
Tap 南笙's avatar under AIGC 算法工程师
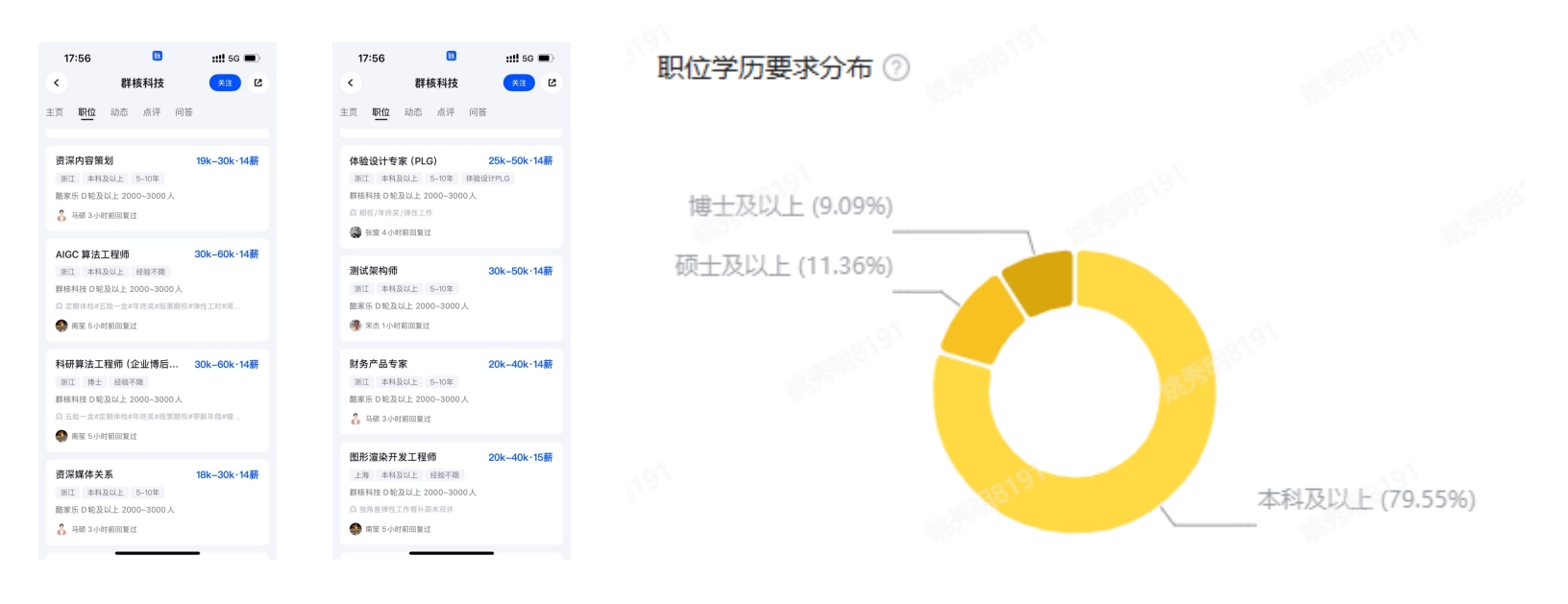click(x=61, y=326)
